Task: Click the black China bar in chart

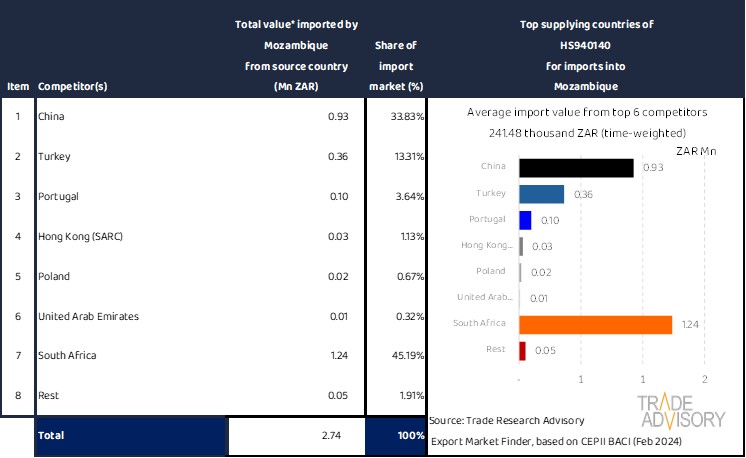Action: pyautogui.click(x=576, y=168)
